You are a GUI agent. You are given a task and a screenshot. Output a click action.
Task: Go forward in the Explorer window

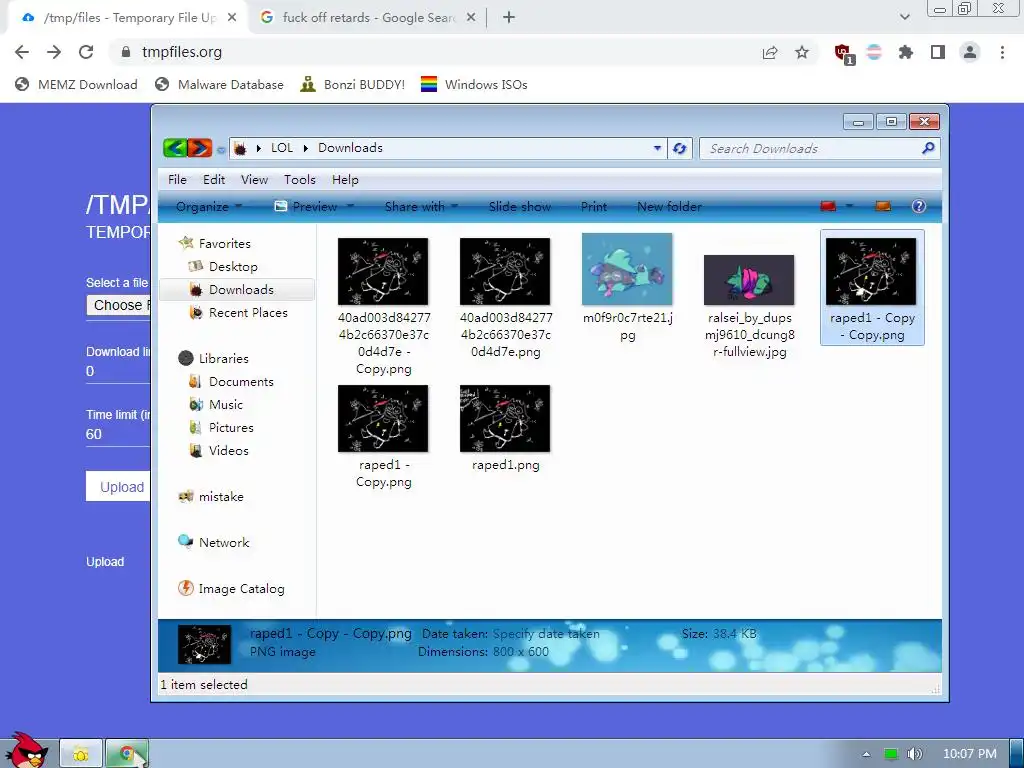[200, 148]
